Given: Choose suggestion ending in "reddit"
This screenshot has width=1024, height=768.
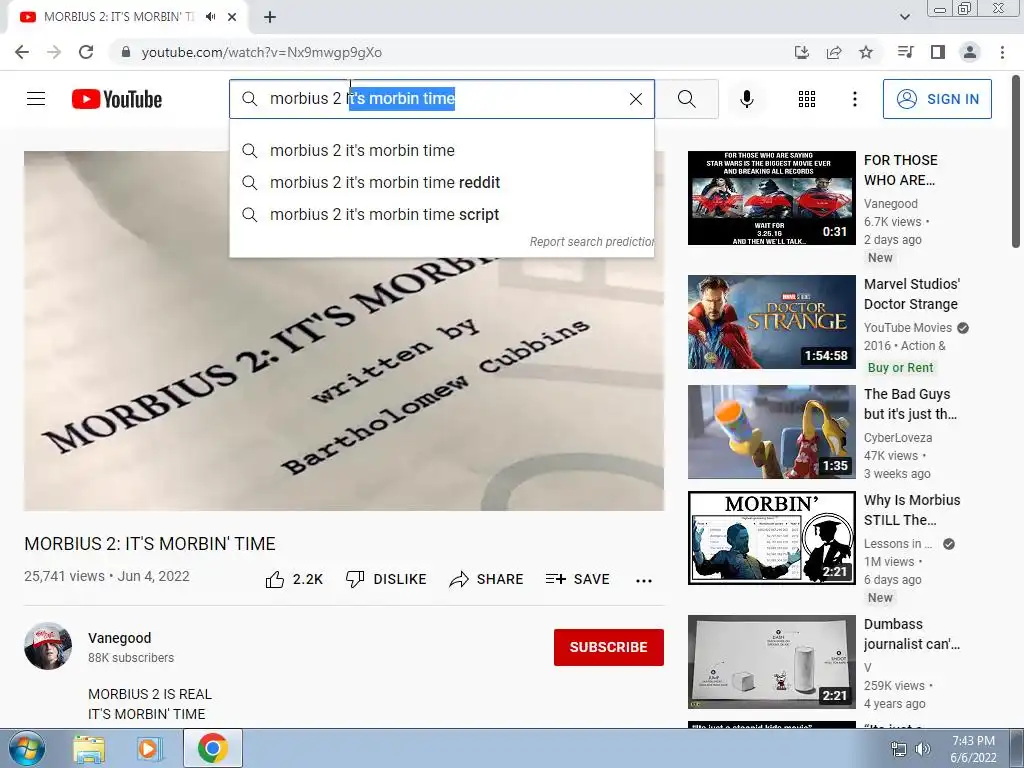Looking at the screenshot, I should (x=441, y=182).
